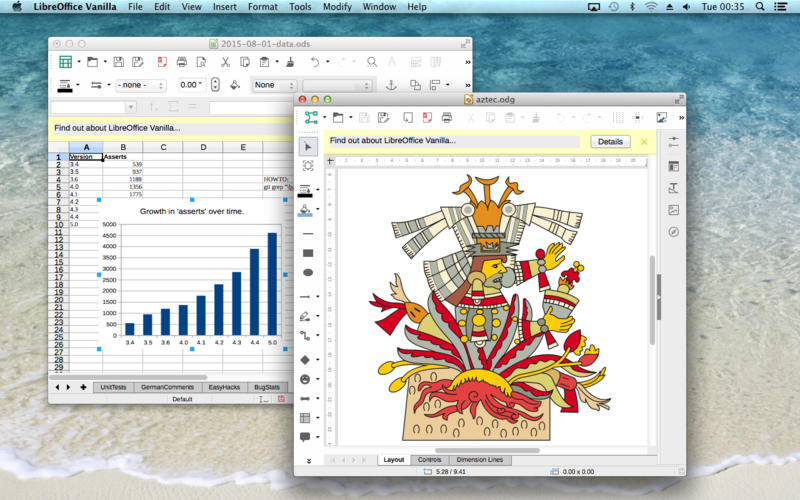The height and width of the screenshot is (500, 800).
Task: Open the 'None' area style dropdown in Calc
Action: (x=274, y=85)
